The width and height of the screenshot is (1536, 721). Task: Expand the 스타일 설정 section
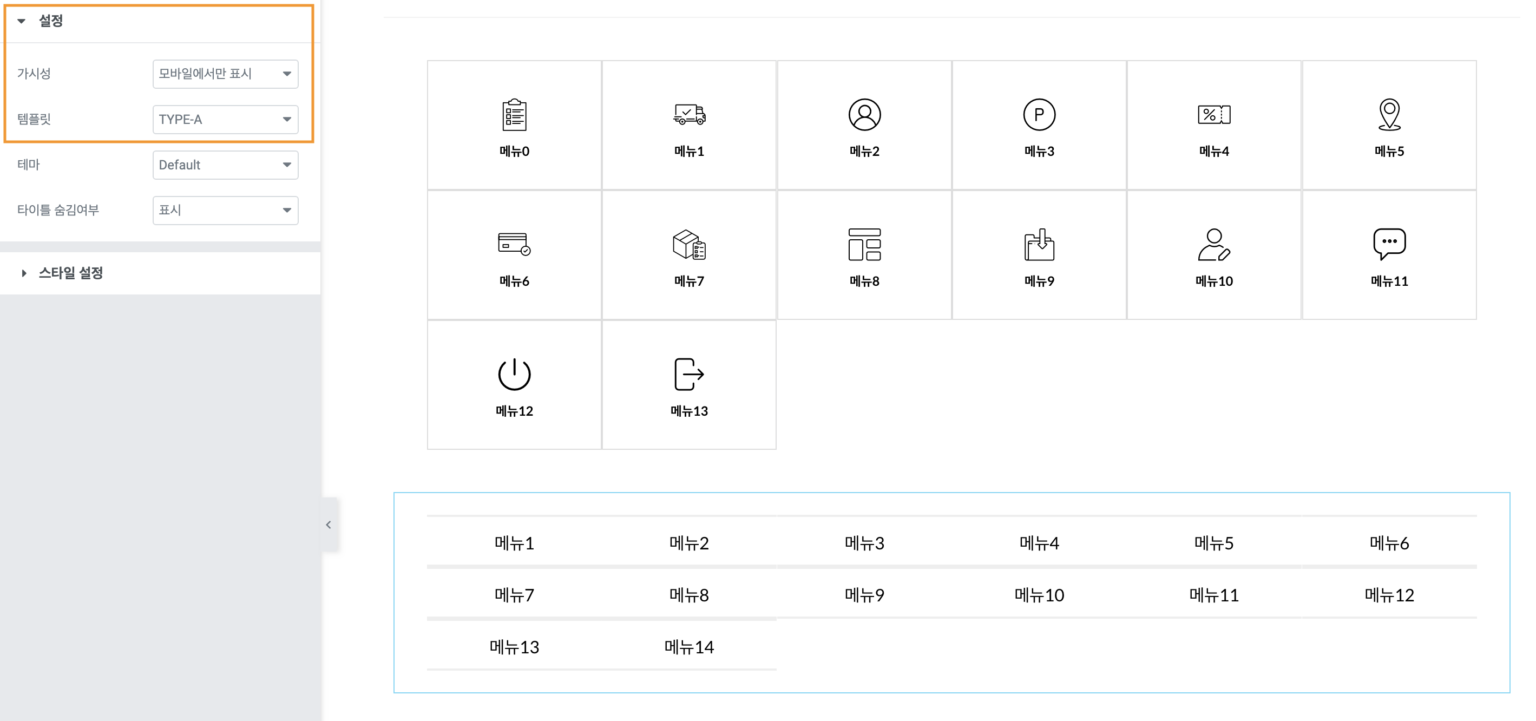point(70,273)
